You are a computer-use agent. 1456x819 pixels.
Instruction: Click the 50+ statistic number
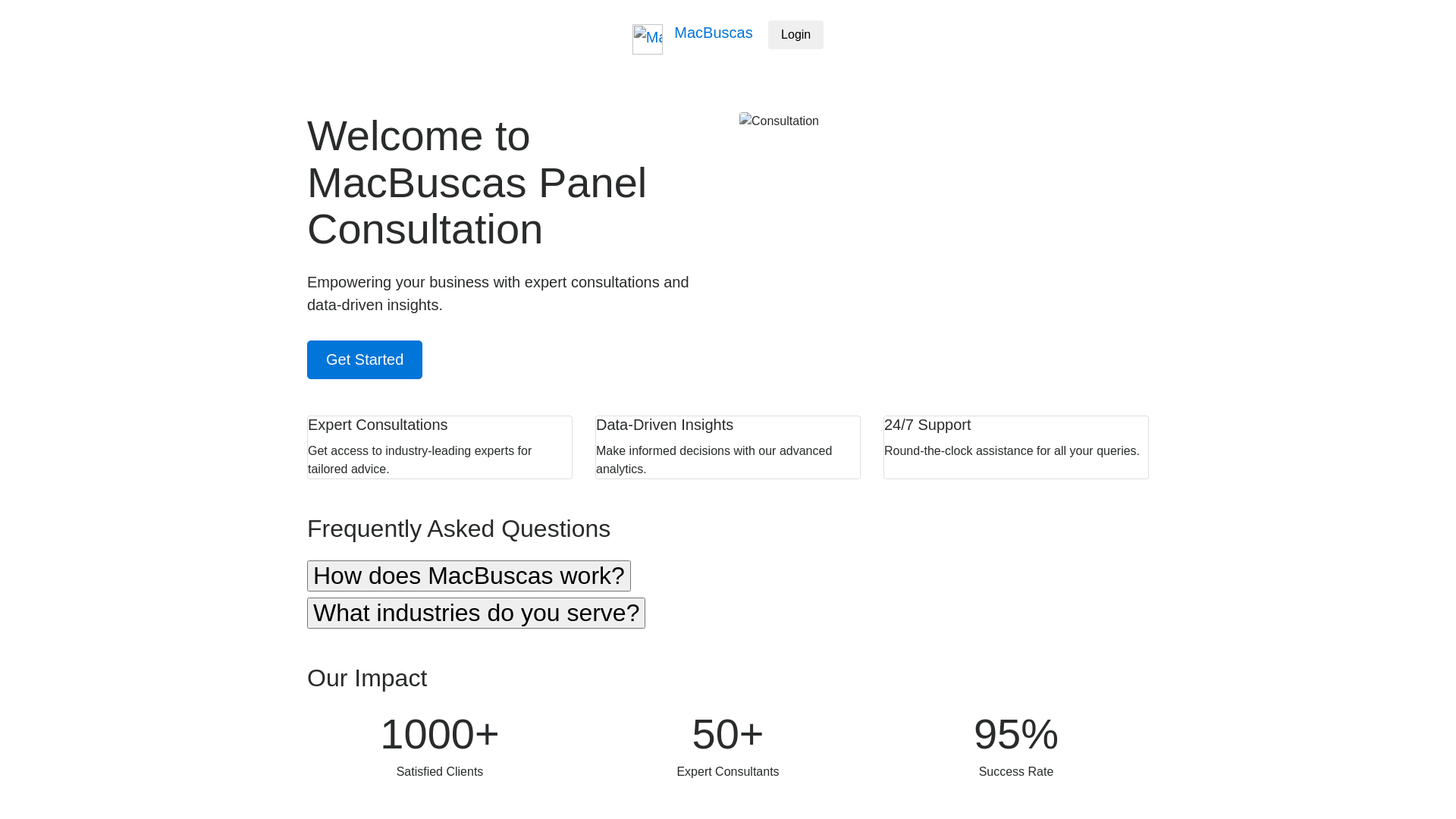[x=728, y=734]
